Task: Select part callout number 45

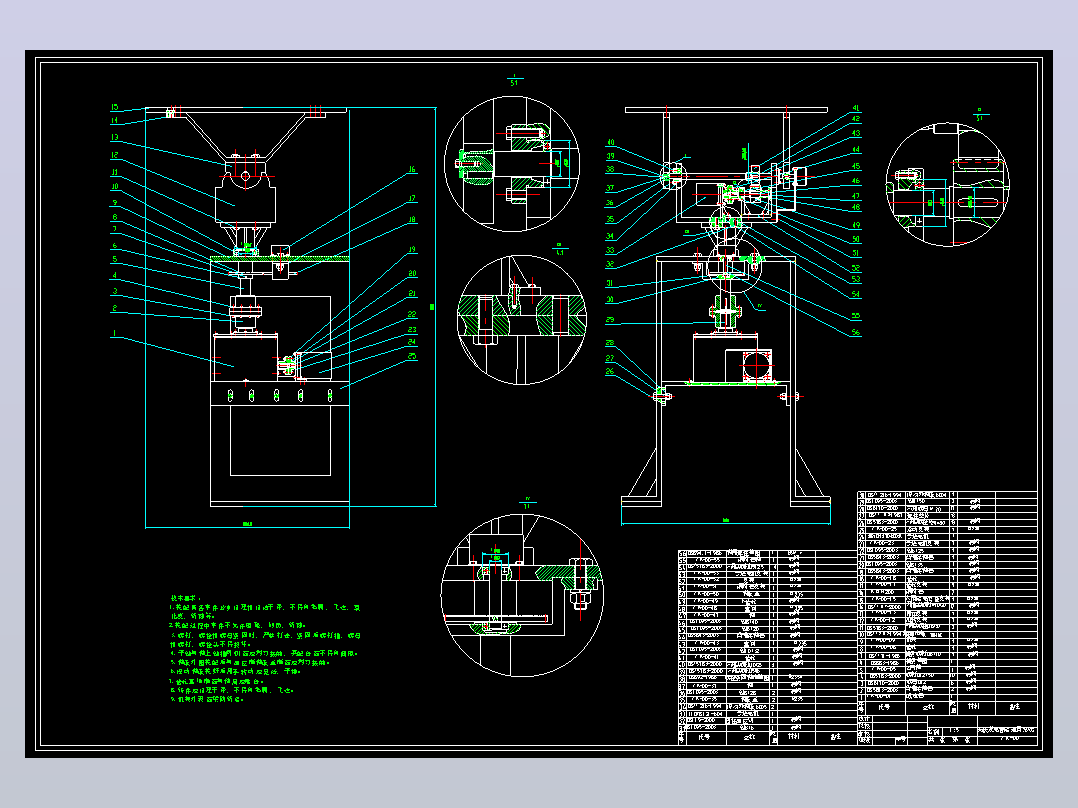Action: click(x=856, y=166)
